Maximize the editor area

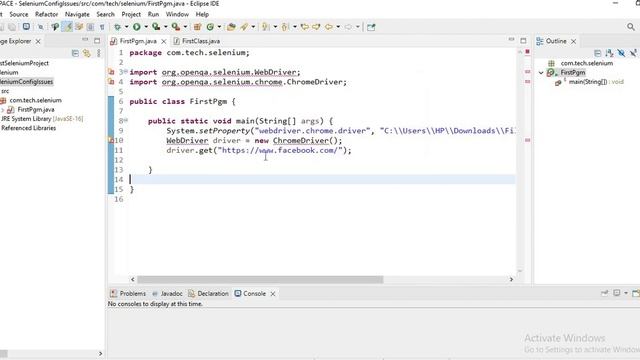pos(523,40)
